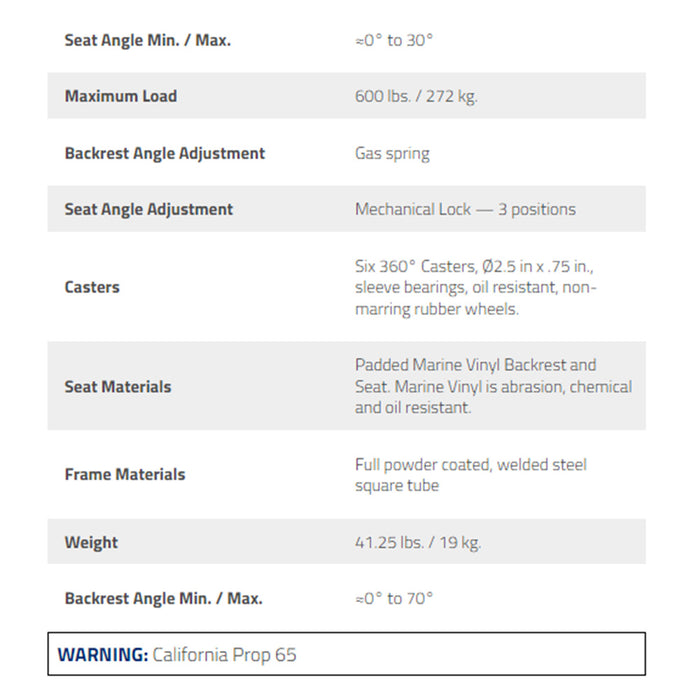The image size is (700, 700).
Task: Click the Padded Marine Vinyl Backrest description
Action: pyautogui.click(x=493, y=386)
